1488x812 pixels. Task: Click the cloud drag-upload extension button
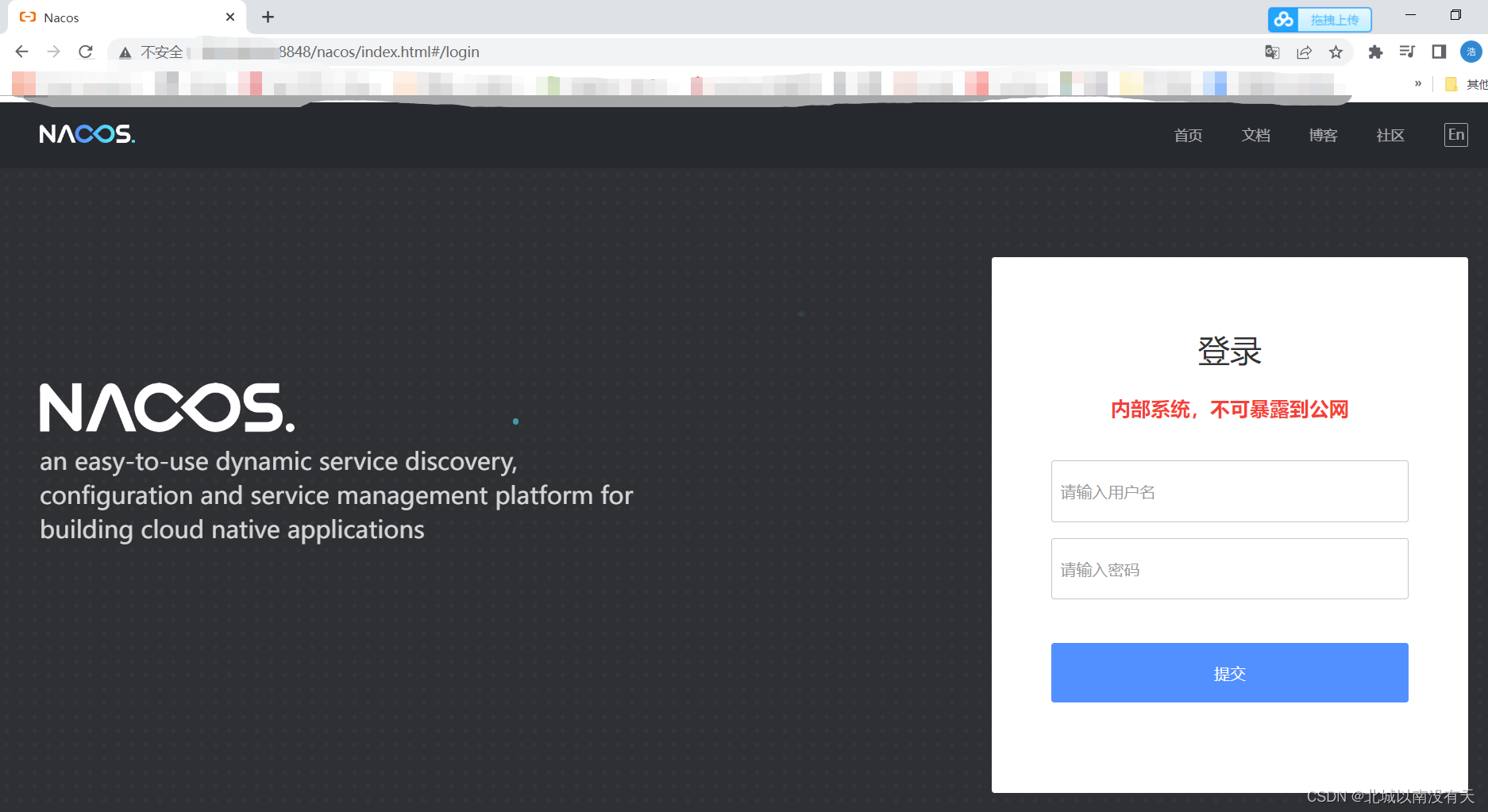click(x=1320, y=20)
